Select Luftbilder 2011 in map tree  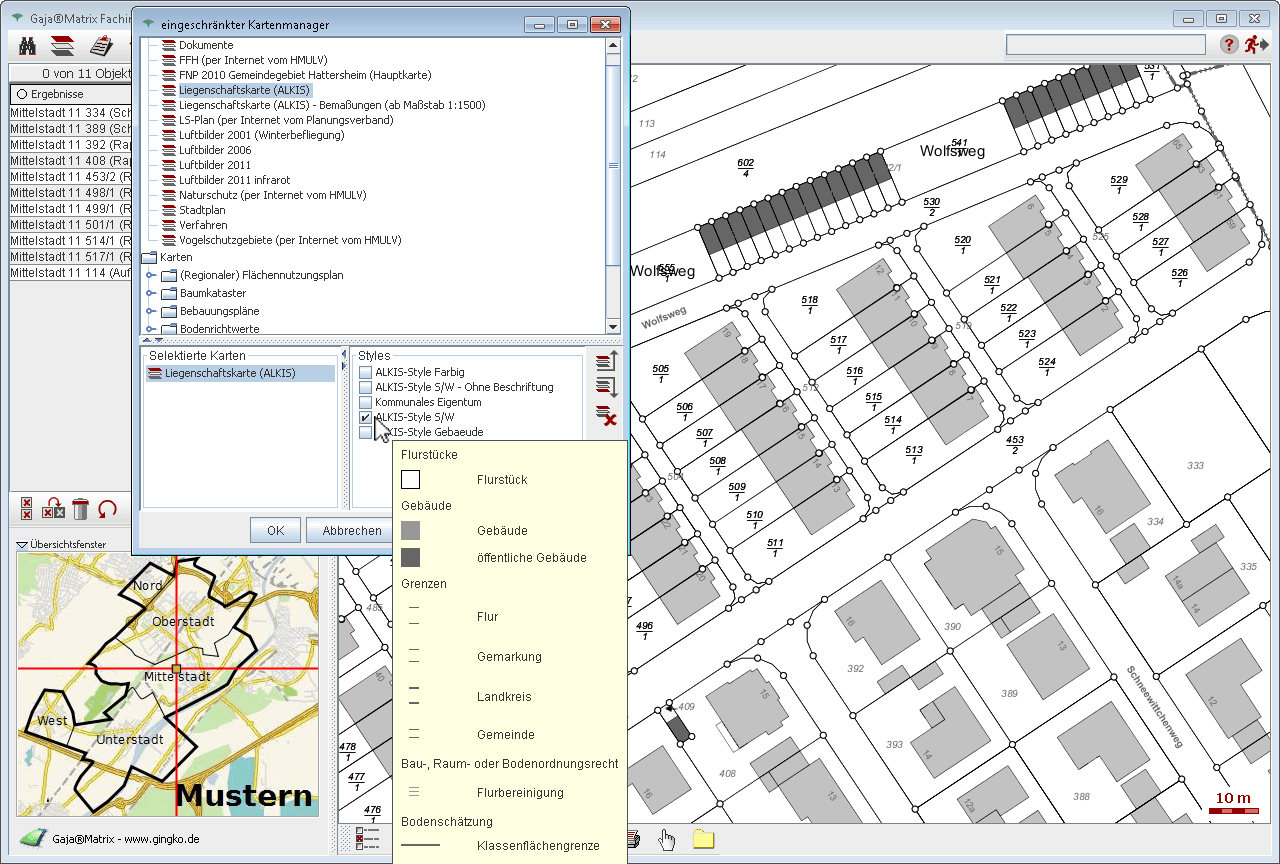(x=214, y=165)
